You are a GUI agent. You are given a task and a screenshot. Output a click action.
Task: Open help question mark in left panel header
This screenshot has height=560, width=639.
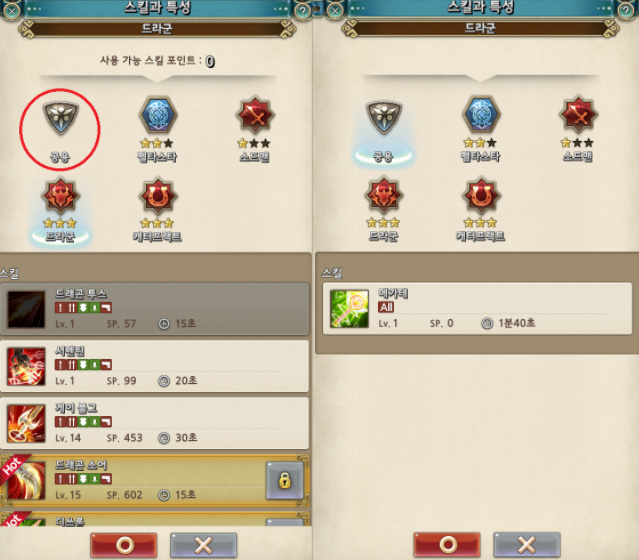click(303, 10)
